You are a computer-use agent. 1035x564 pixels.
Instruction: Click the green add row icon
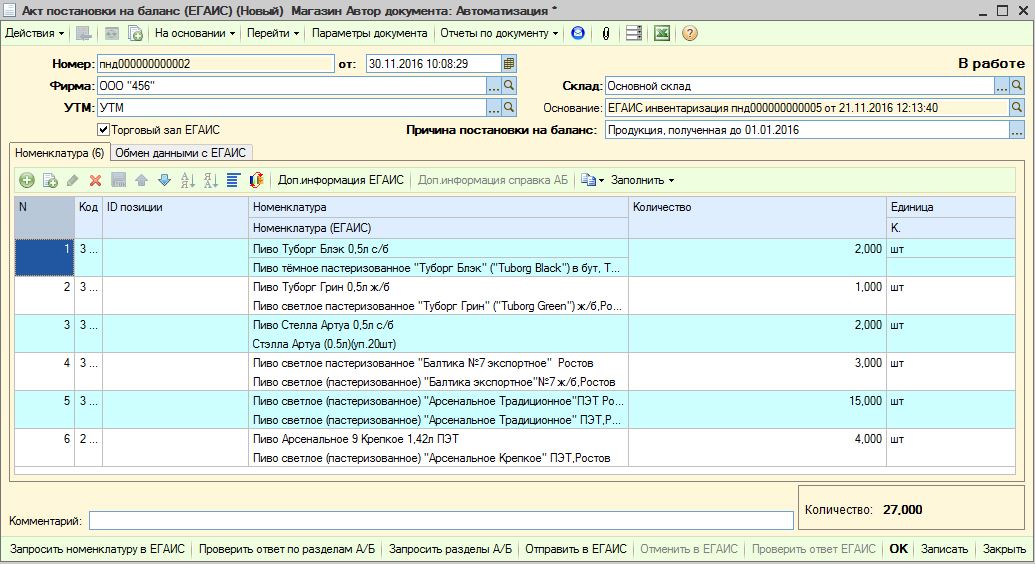pyautogui.click(x=27, y=181)
